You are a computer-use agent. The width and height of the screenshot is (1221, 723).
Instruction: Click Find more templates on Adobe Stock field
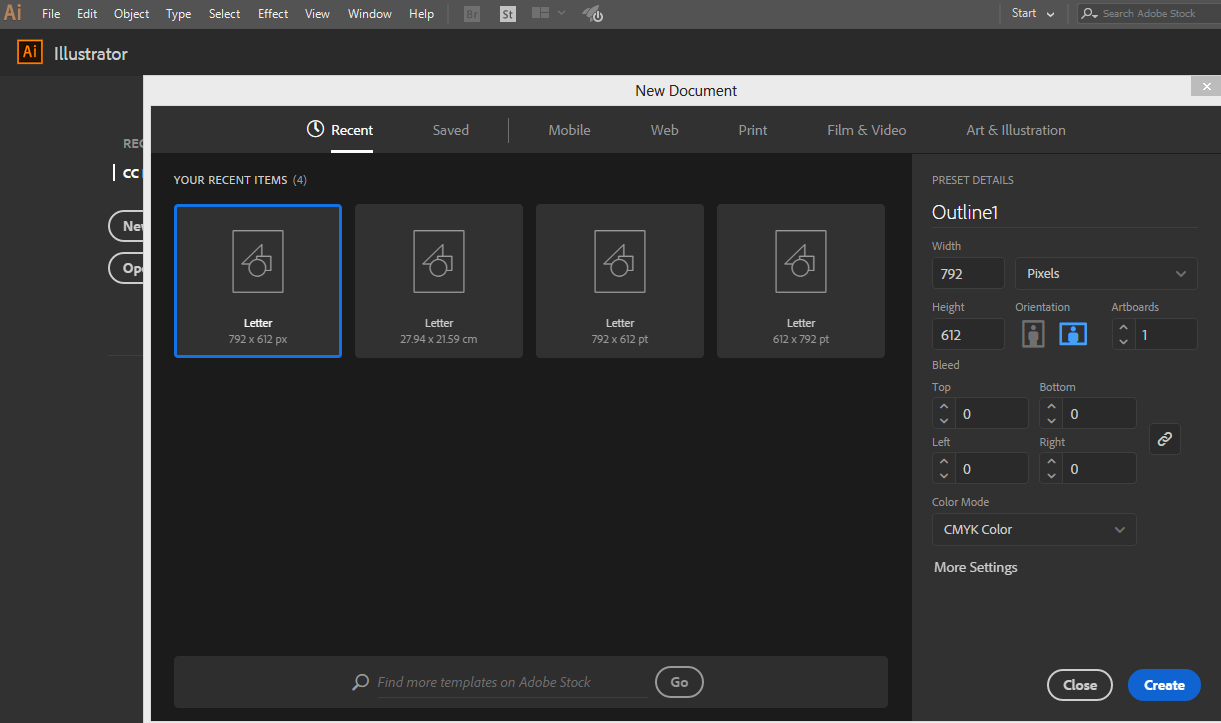pyautogui.click(x=500, y=682)
